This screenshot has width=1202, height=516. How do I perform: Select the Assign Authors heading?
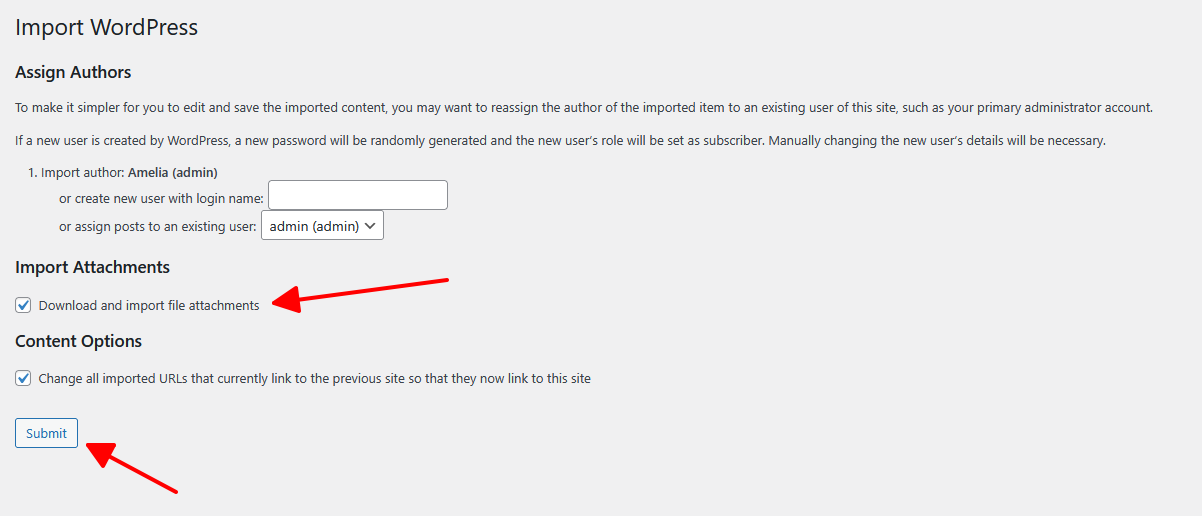73,72
